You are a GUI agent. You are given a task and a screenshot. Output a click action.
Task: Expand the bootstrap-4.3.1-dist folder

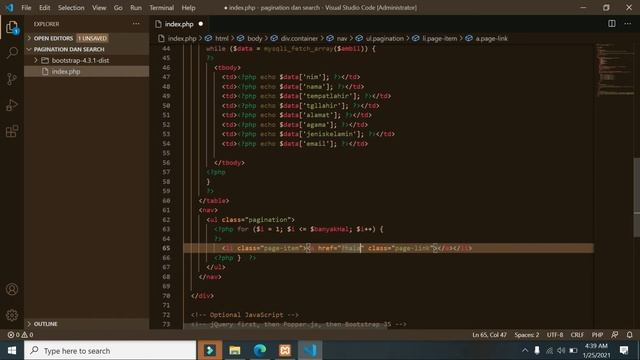(80, 60)
